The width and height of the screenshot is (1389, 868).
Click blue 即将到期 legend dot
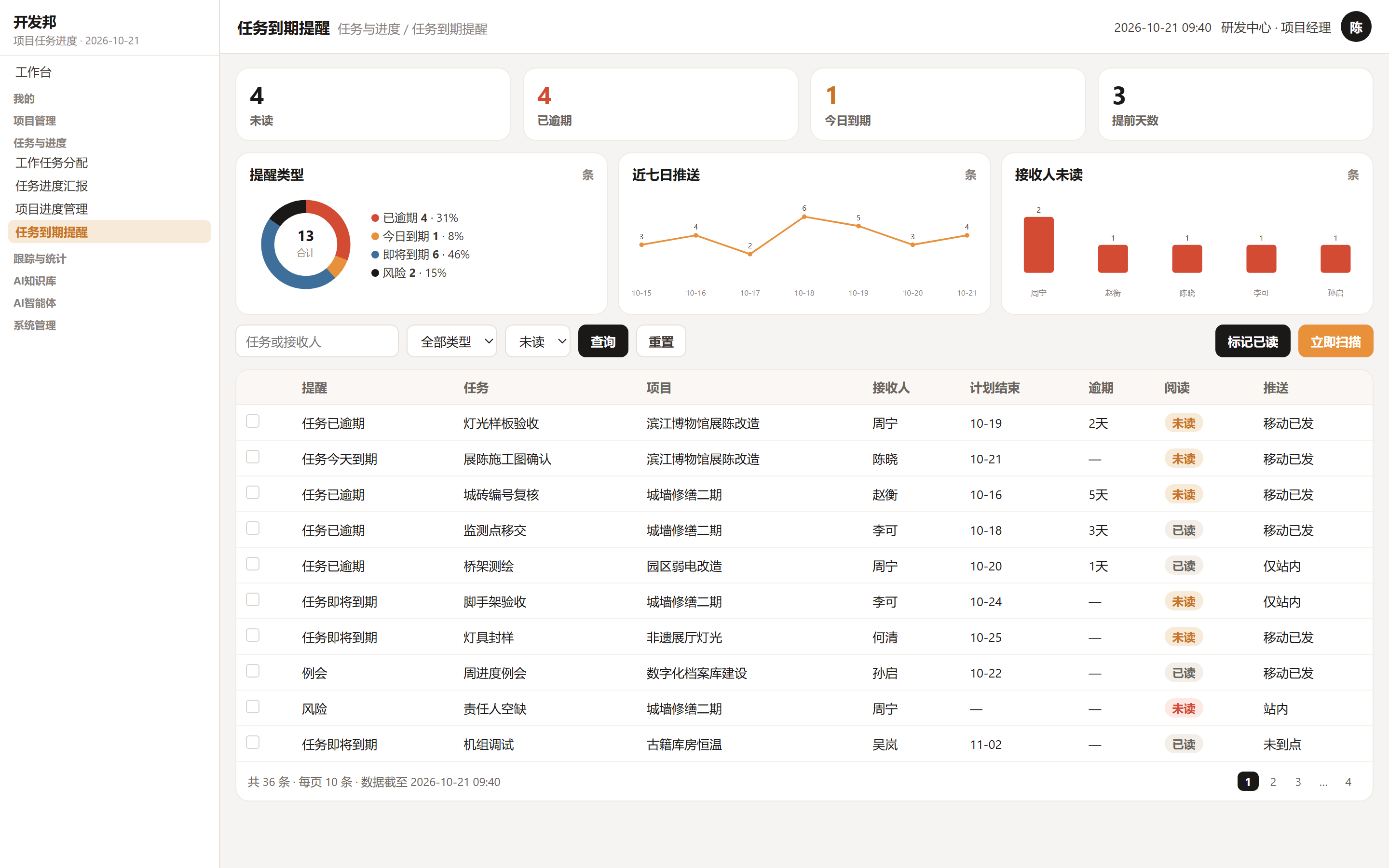point(375,254)
